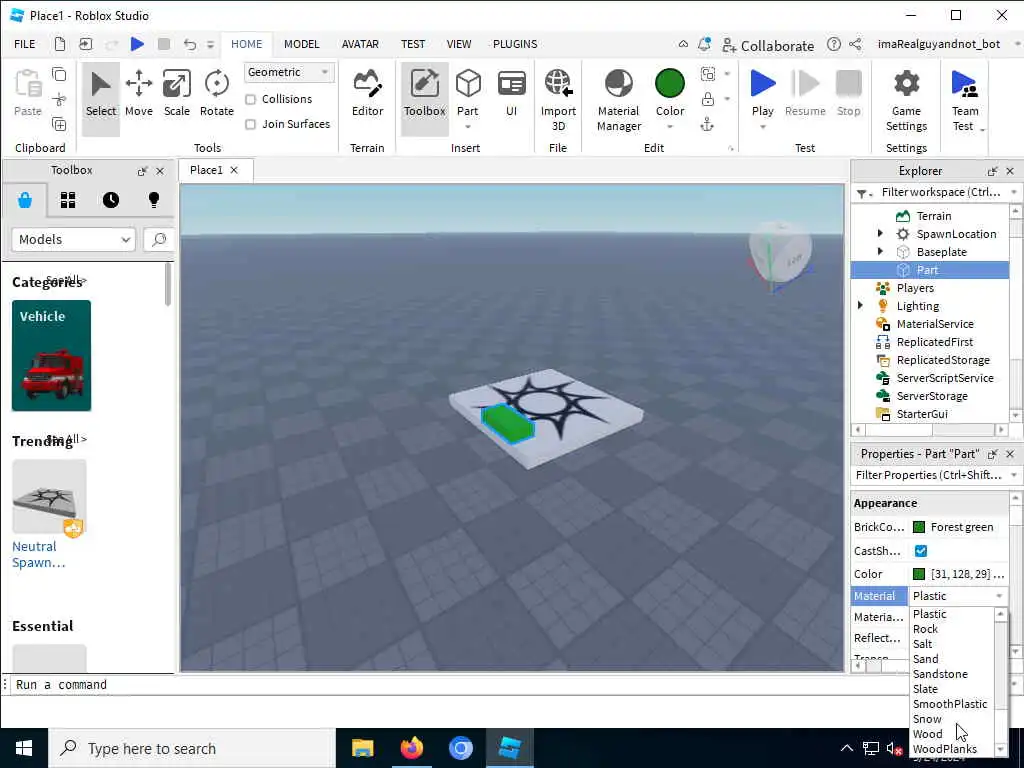
Task: Open Toolbox Creations lightbulb tab
Action: coord(154,200)
